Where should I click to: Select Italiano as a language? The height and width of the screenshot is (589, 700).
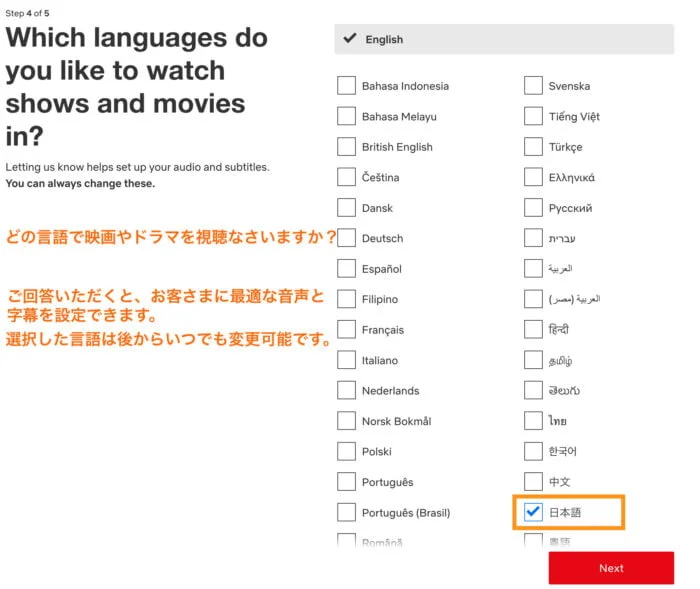[347, 360]
